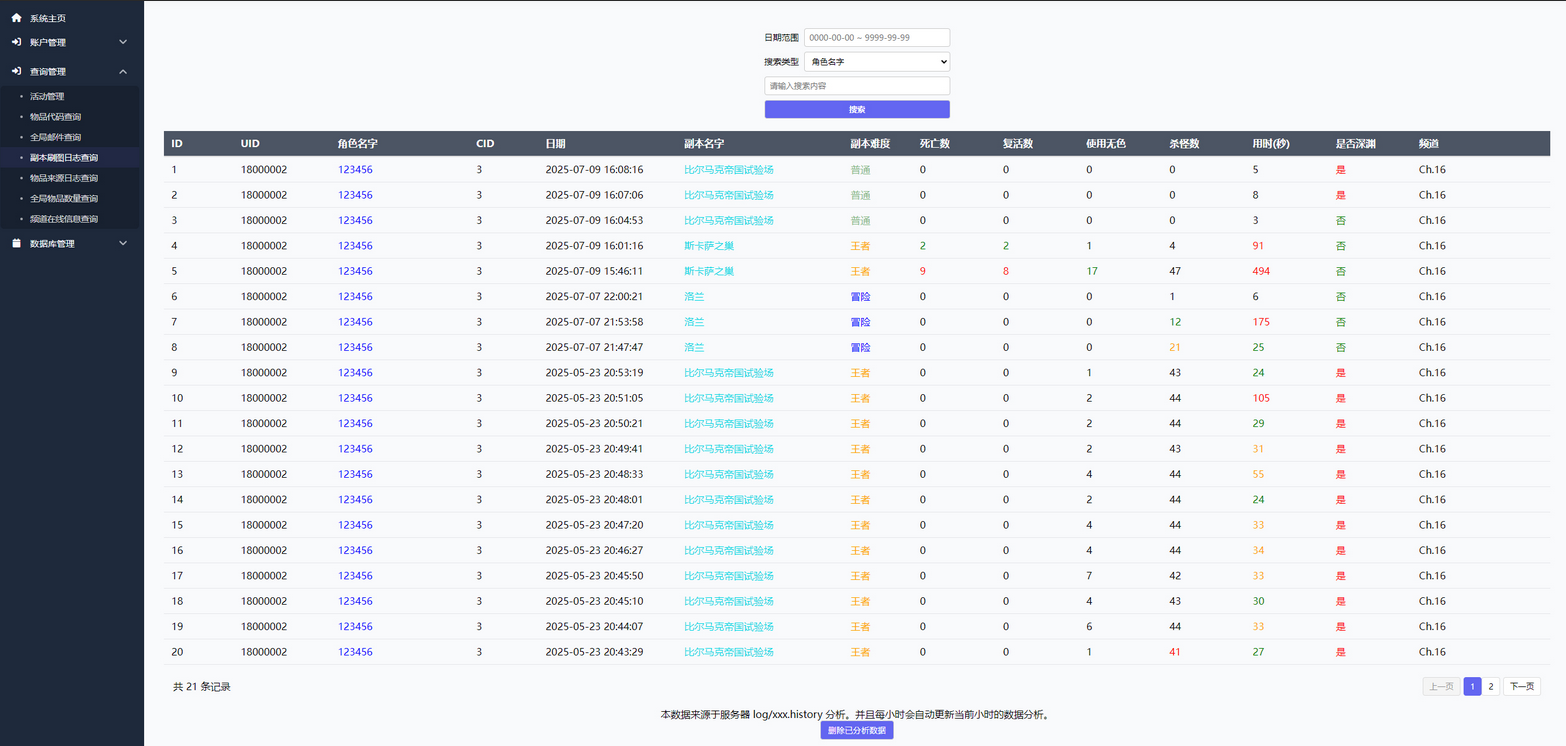Screen dimensions: 1566x746
Task: Click the 日期范围 date input field
Action: point(876,37)
